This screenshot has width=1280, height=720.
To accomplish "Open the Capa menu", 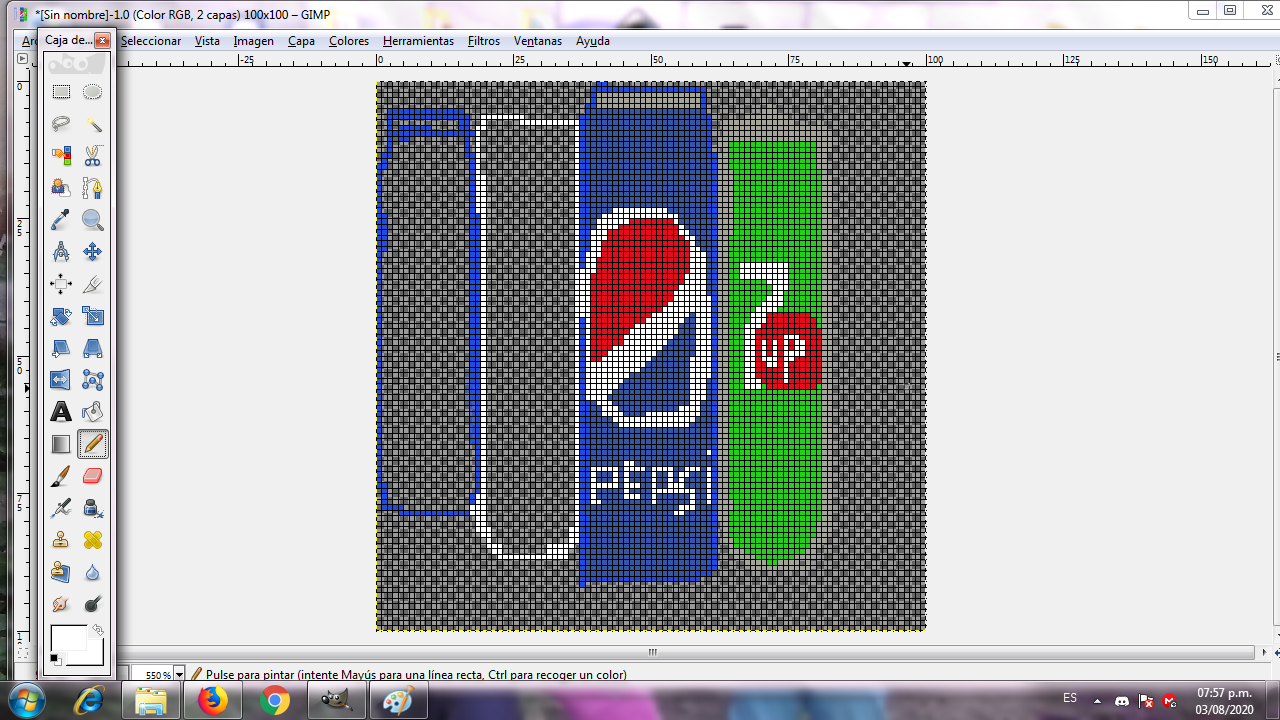I will [301, 41].
